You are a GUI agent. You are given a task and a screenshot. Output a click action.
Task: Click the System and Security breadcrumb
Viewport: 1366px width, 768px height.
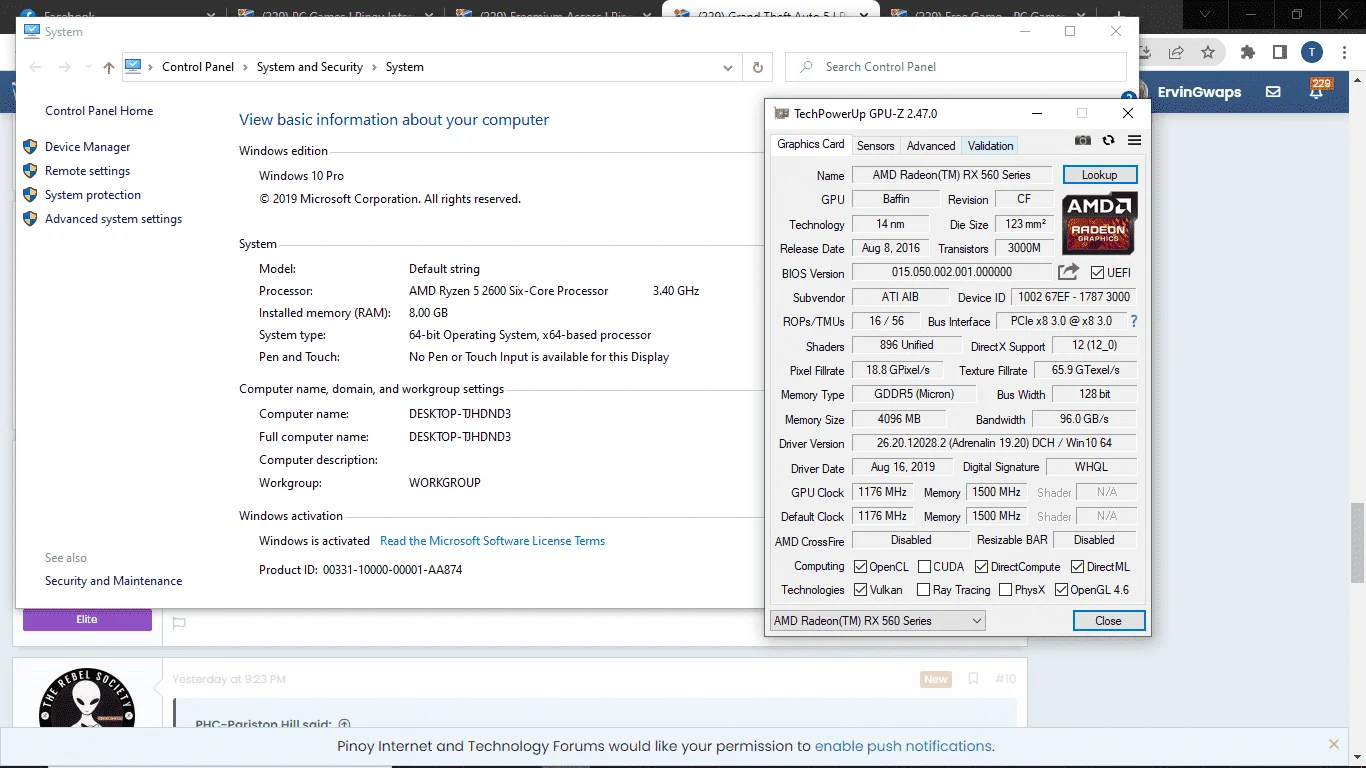[310, 67]
